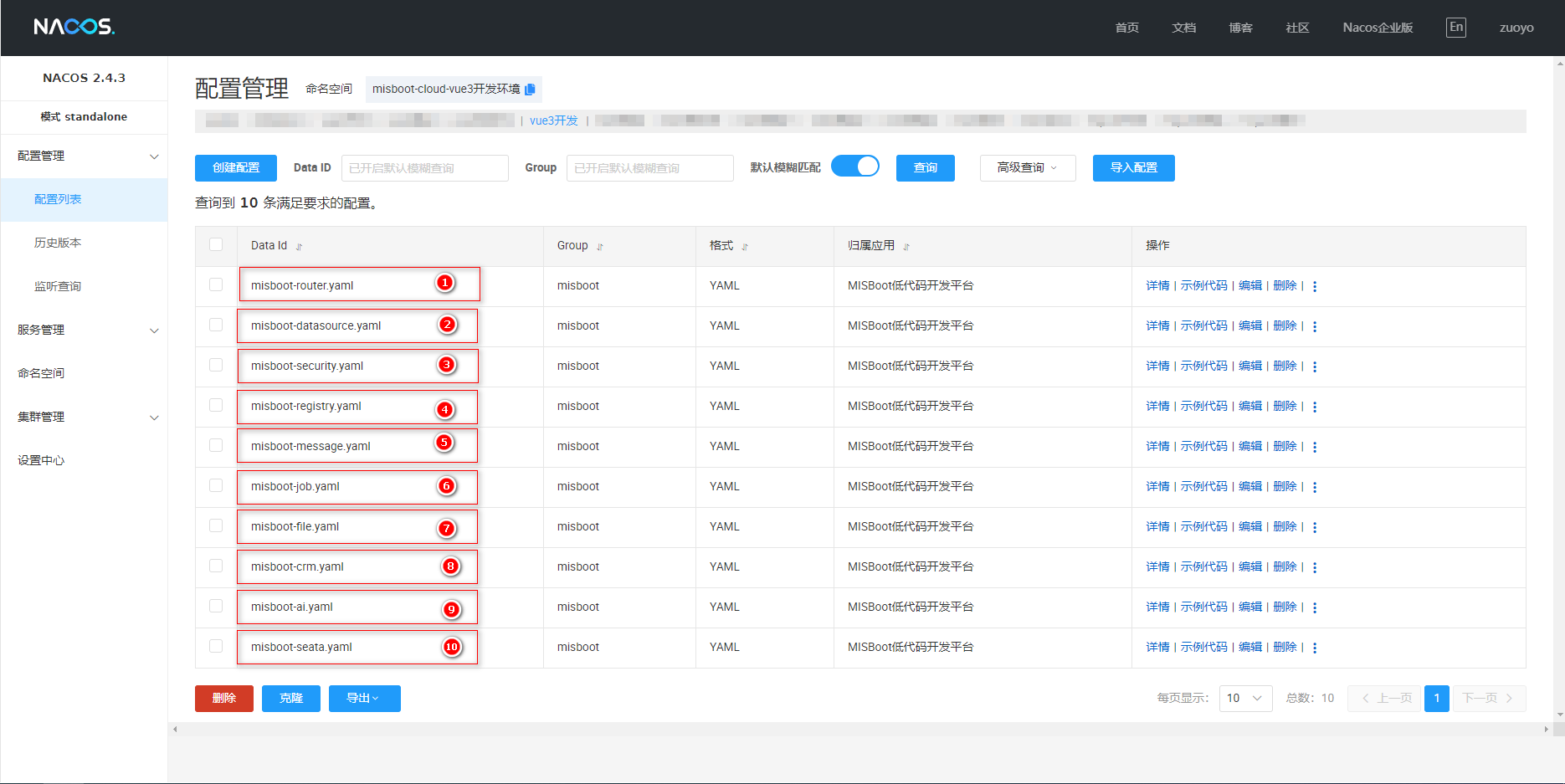Go to 命名空间 page
The image size is (1565, 784).
click(84, 373)
